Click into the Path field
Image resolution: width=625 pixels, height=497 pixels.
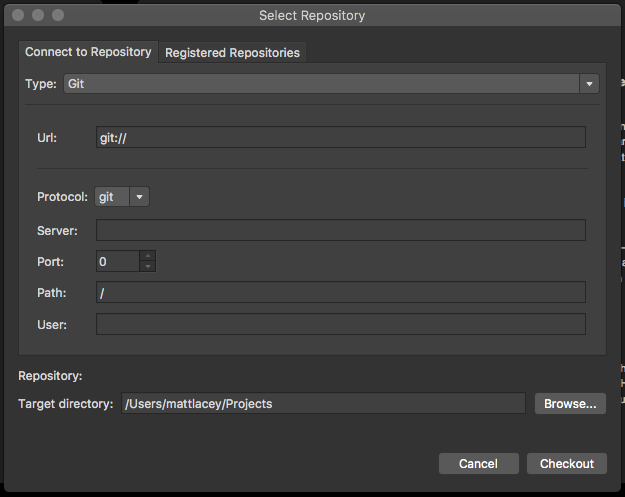pos(341,292)
